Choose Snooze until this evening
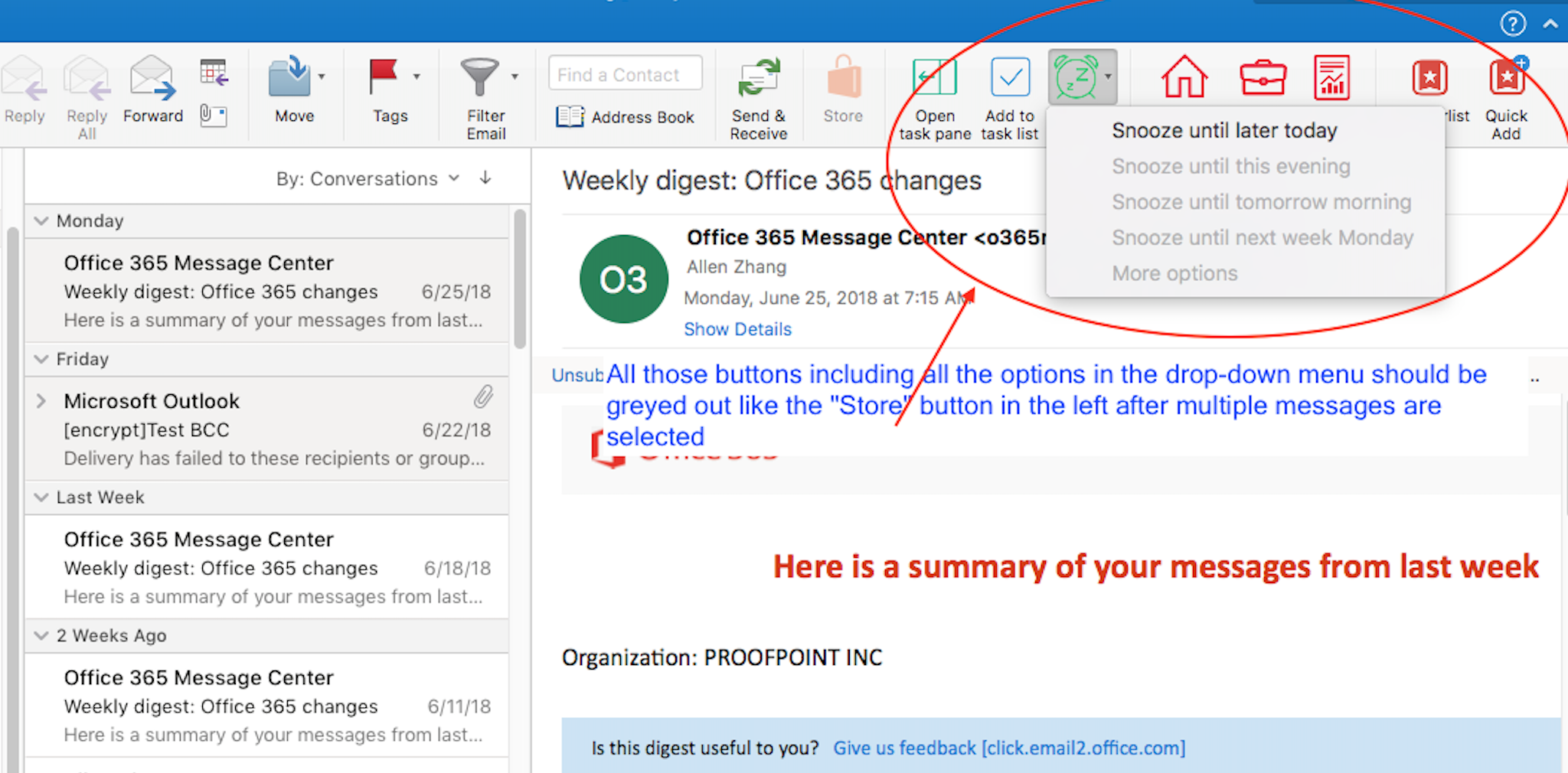Viewport: 1568px width, 773px height. (1246, 167)
